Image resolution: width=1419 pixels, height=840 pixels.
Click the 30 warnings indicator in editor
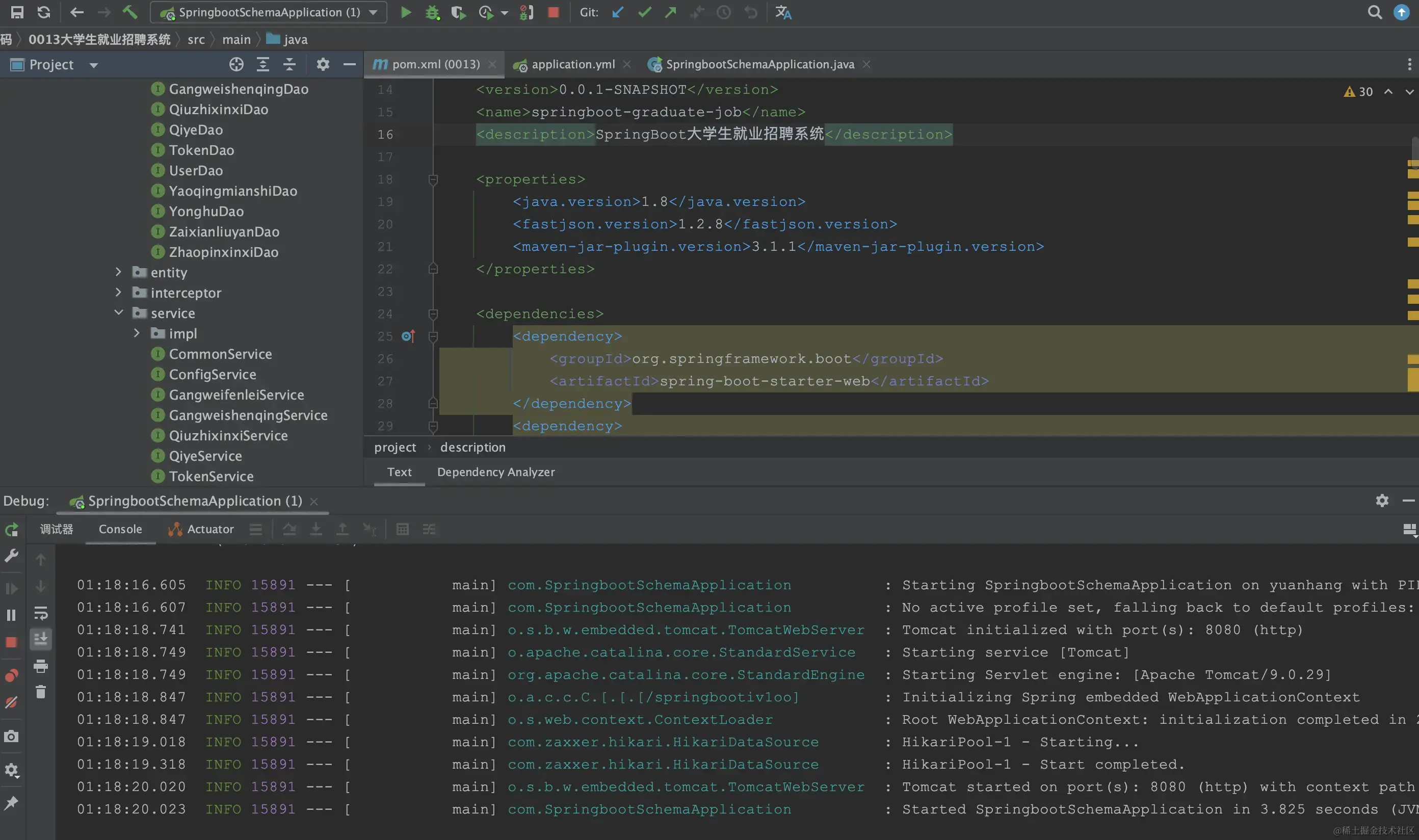(1358, 92)
